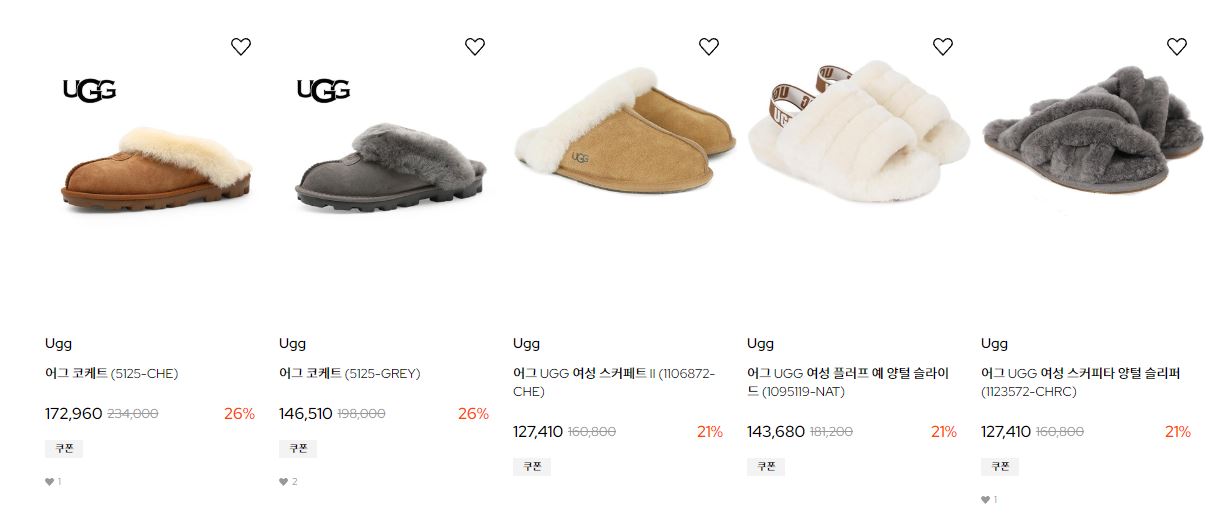The height and width of the screenshot is (517, 1227).
Task: Toggle wishlist heart on 스커페트 II slipper
Action: (x=709, y=46)
